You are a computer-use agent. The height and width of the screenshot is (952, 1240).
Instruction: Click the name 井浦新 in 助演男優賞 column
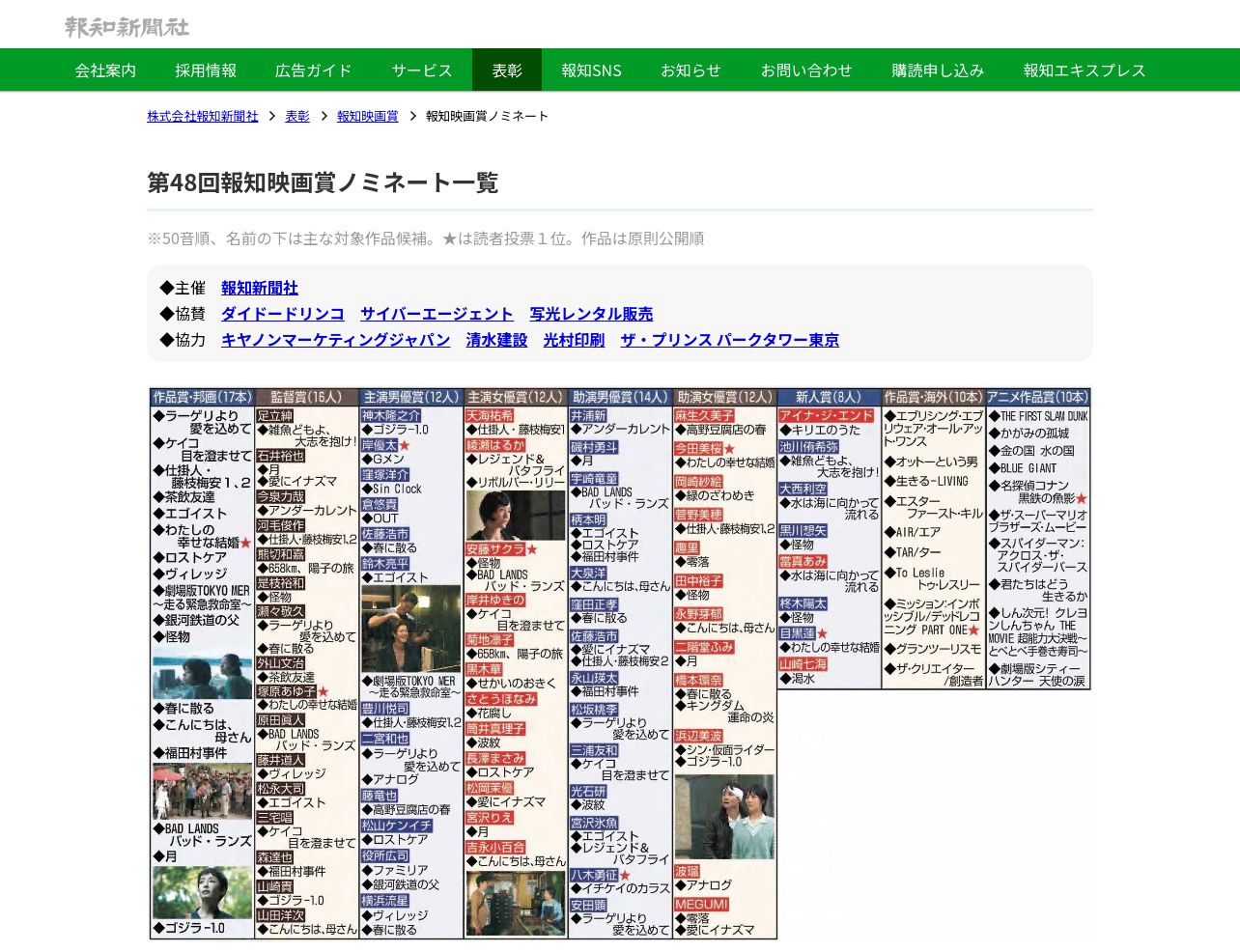click(588, 416)
